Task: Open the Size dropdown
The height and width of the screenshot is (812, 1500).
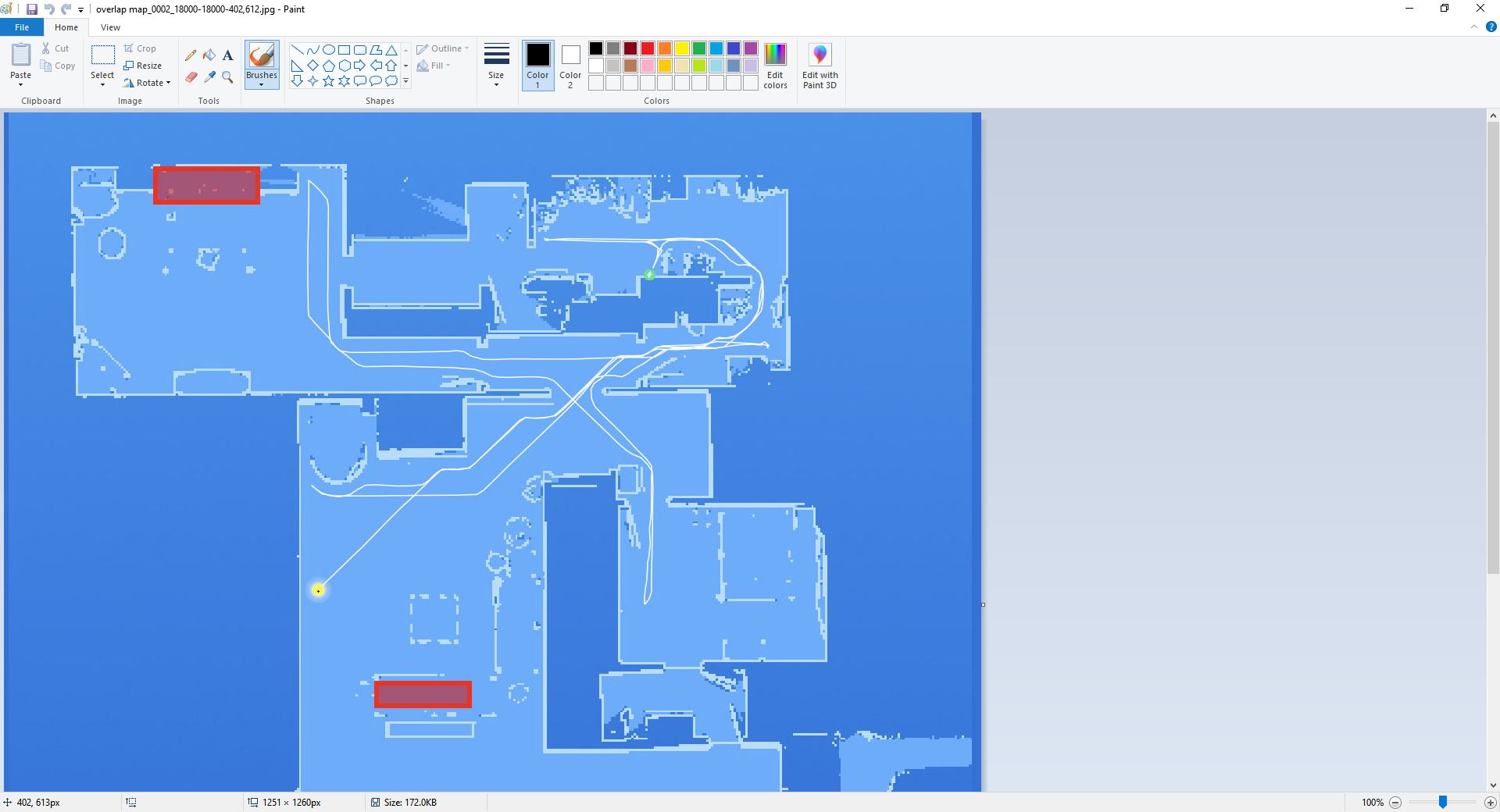Action: [x=496, y=66]
